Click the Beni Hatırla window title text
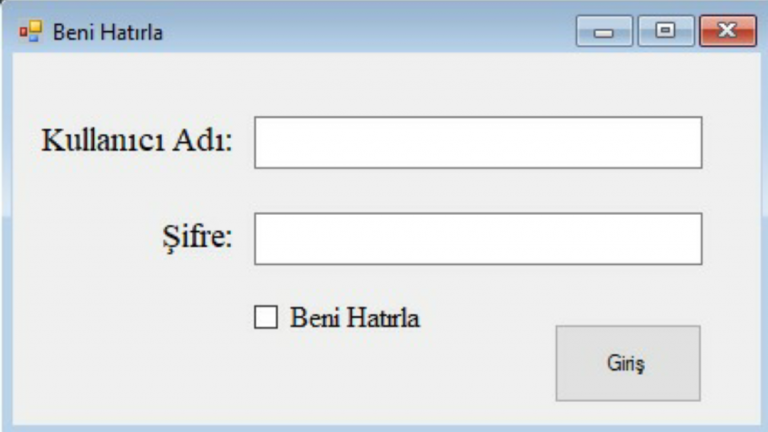The width and height of the screenshot is (768, 432). pyautogui.click(x=108, y=32)
